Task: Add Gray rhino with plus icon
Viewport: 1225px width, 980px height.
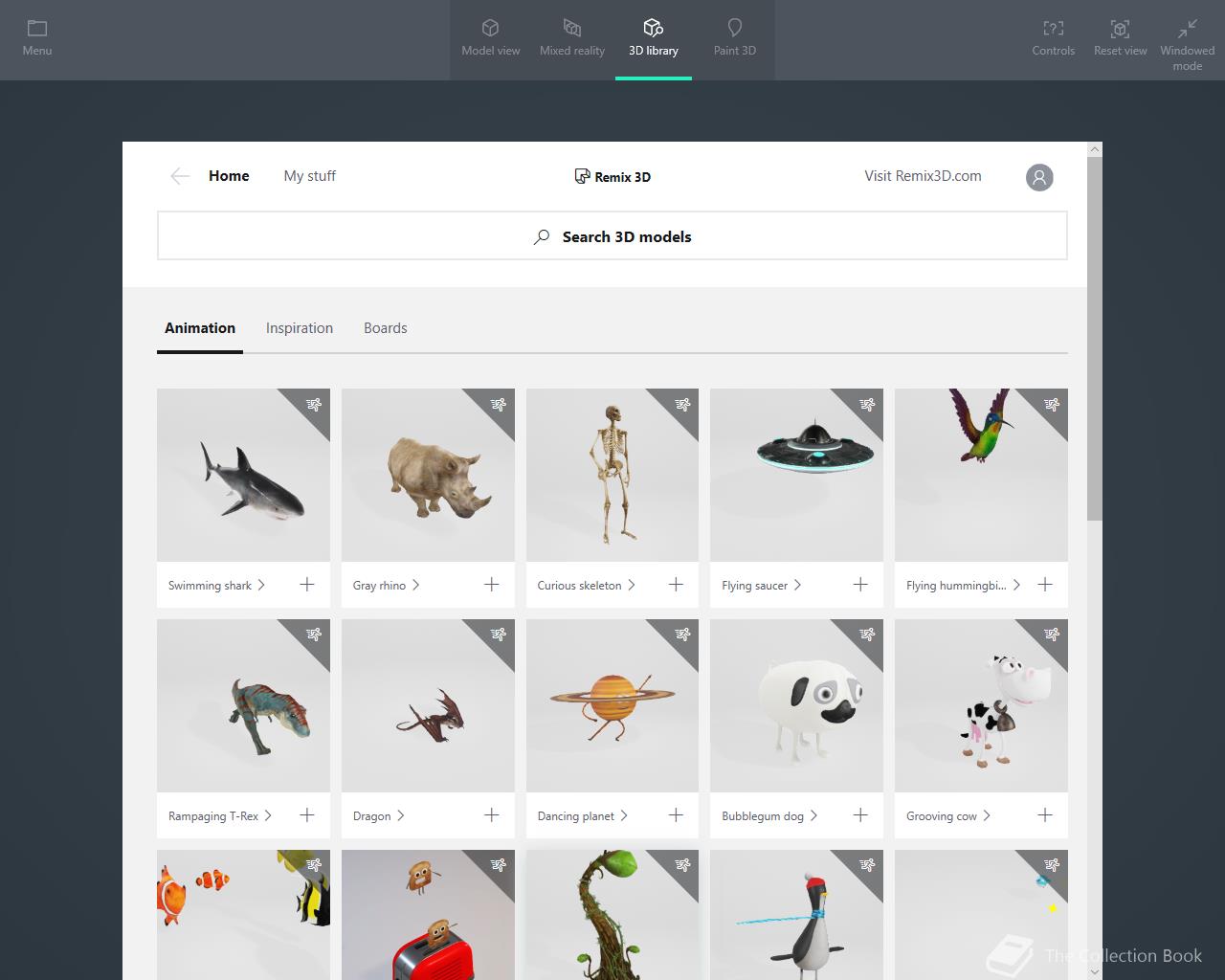Action: click(x=492, y=585)
